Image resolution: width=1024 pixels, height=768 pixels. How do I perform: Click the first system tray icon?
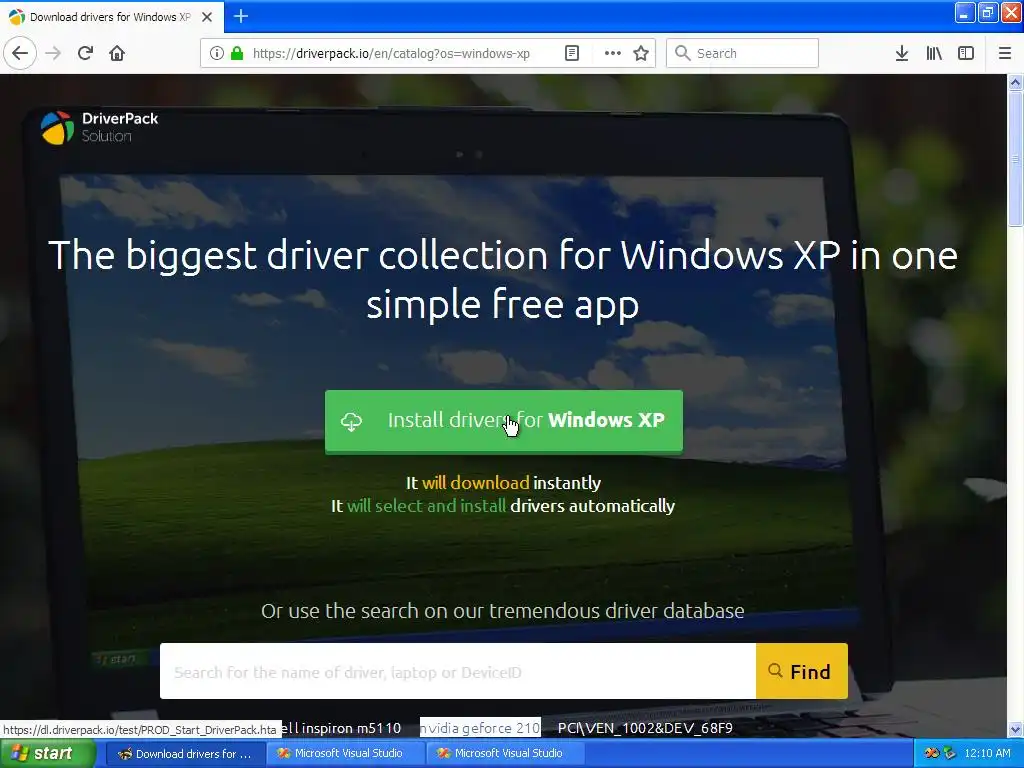[x=932, y=753]
